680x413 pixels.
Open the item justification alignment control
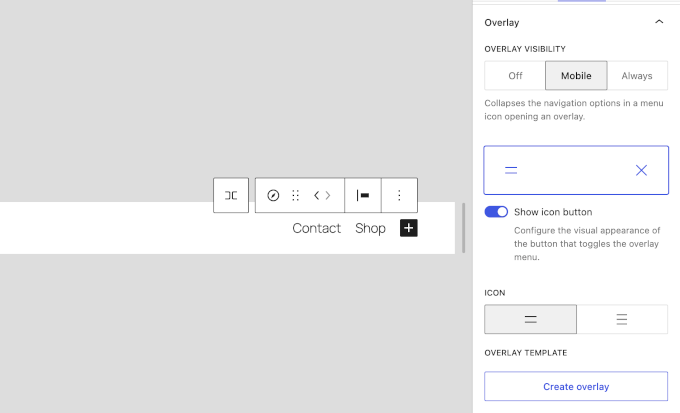[x=363, y=195]
